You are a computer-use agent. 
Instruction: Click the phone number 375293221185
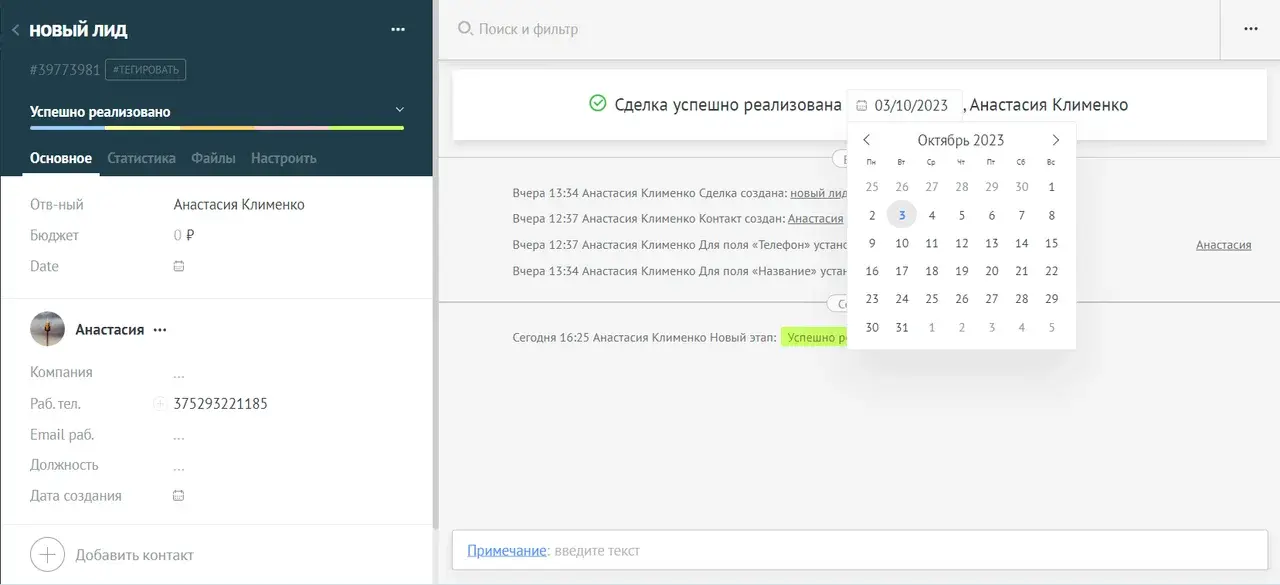coord(220,404)
